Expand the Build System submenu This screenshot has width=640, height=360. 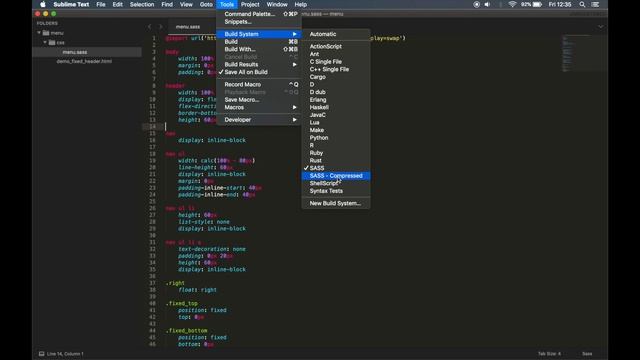tap(259, 34)
